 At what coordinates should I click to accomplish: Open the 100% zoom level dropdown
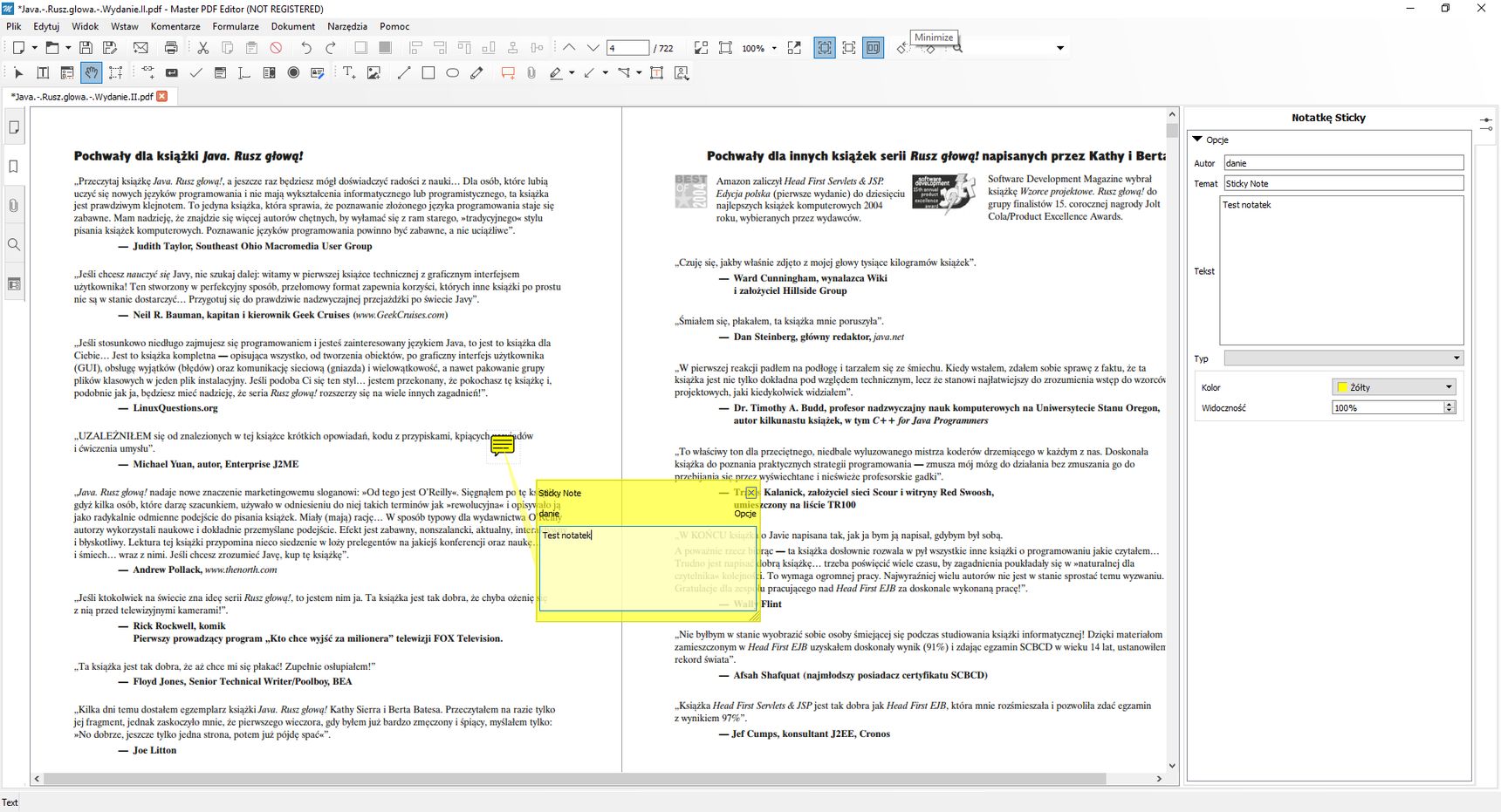(774, 48)
